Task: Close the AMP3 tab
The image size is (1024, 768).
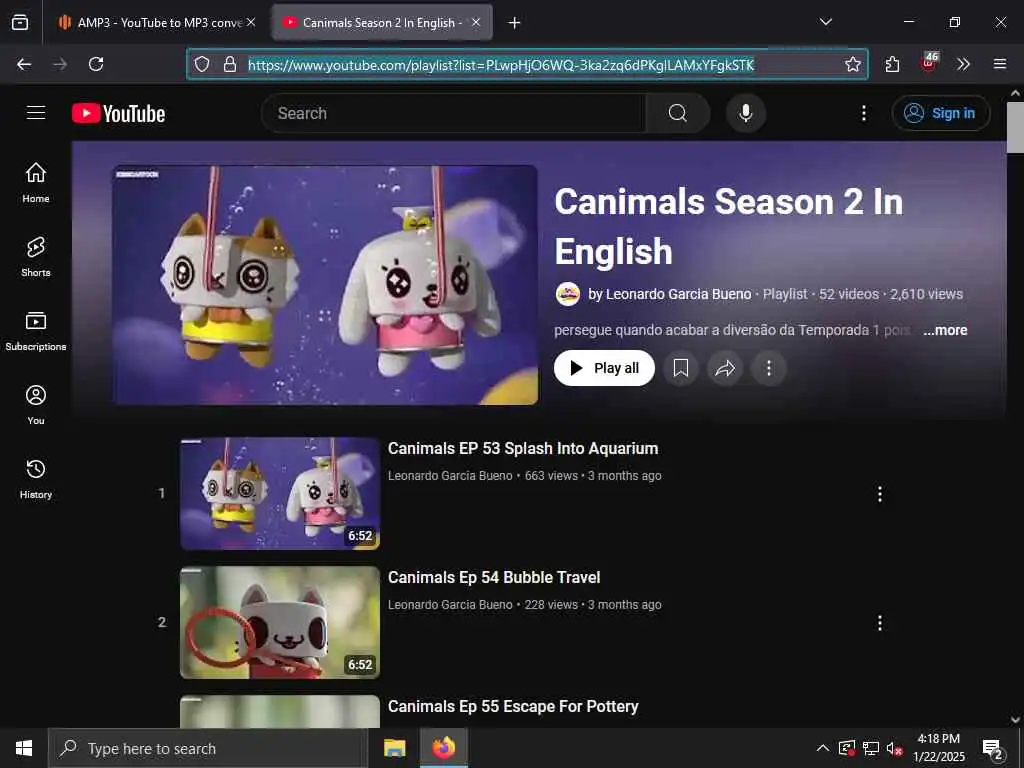Action: click(x=251, y=22)
